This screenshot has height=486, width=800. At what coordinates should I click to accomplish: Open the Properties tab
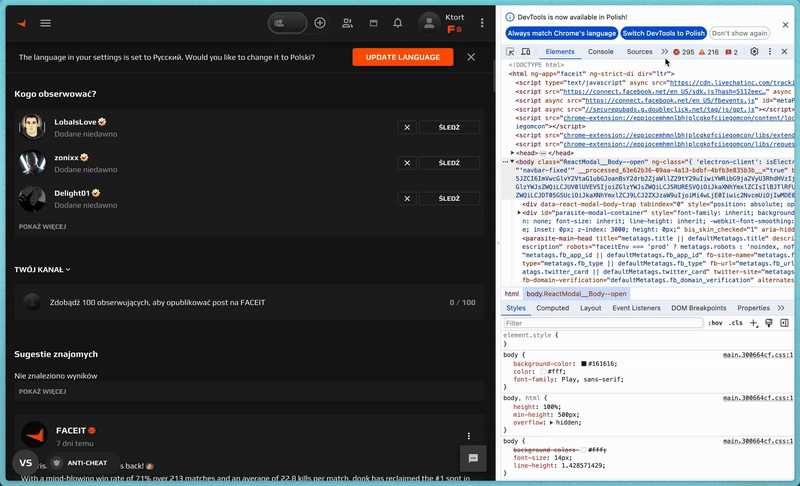coord(753,308)
